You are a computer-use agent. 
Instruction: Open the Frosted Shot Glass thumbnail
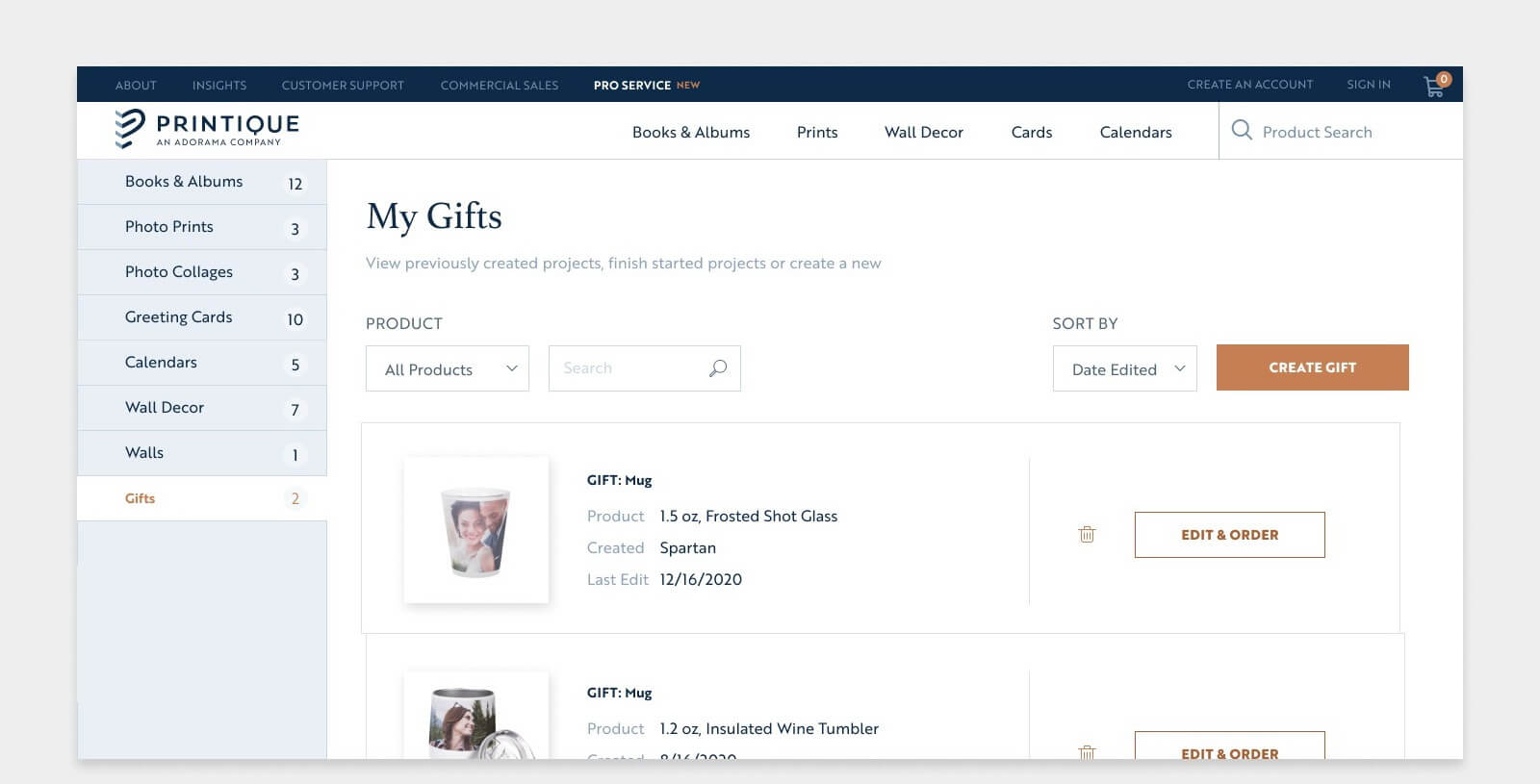tap(476, 530)
